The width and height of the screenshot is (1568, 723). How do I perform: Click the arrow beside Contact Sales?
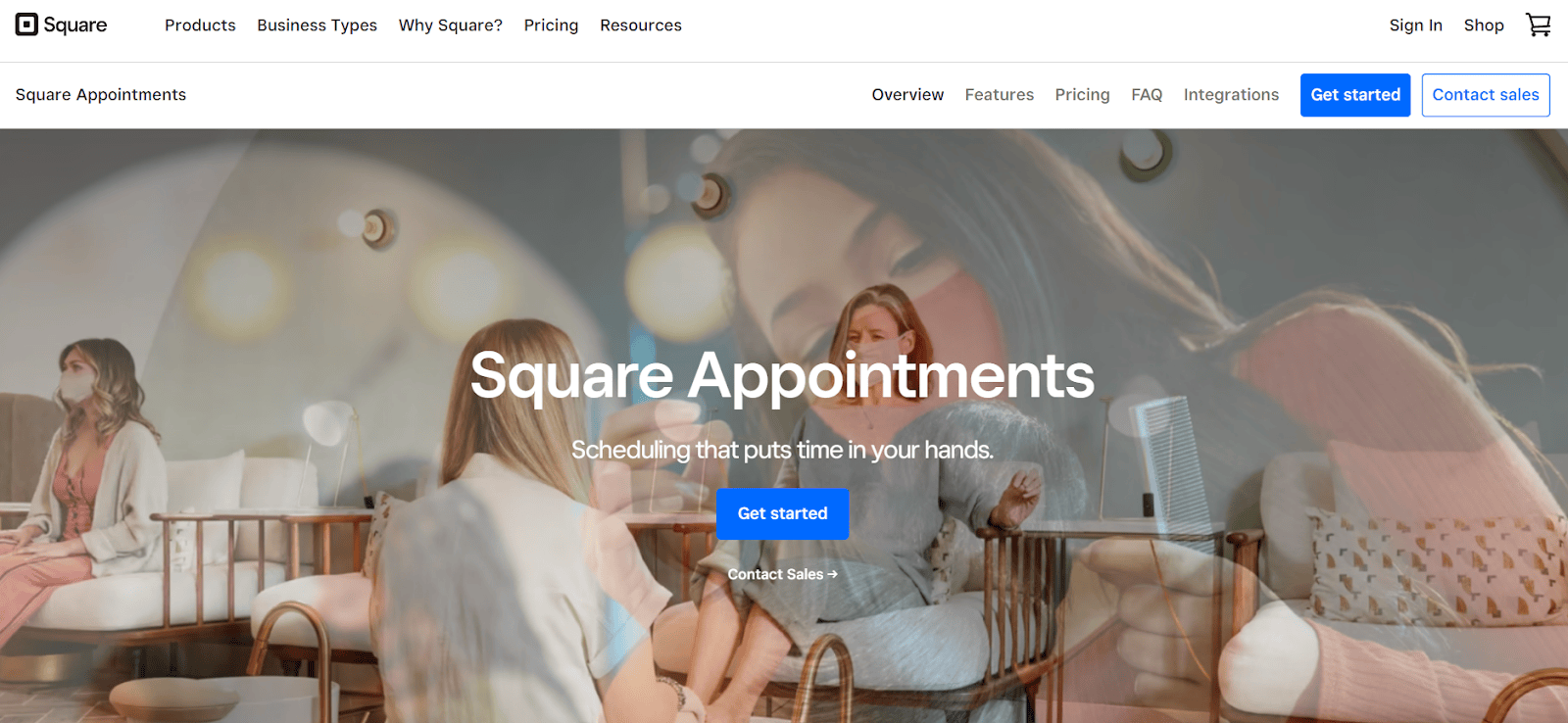tap(833, 574)
